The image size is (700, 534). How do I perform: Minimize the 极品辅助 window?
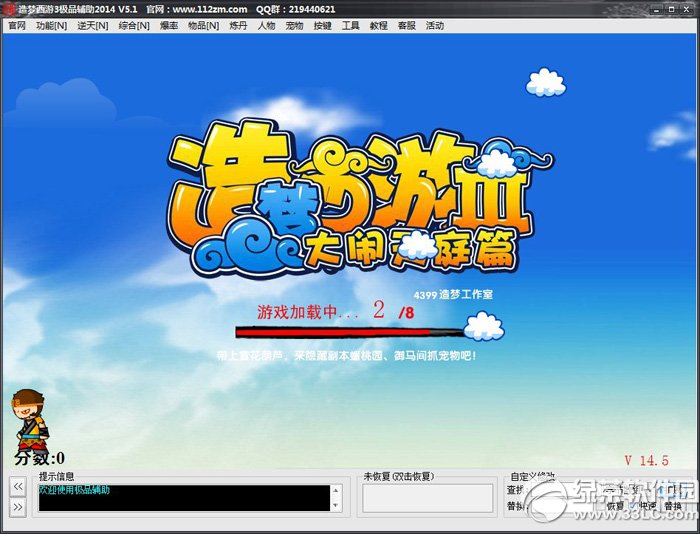point(657,9)
